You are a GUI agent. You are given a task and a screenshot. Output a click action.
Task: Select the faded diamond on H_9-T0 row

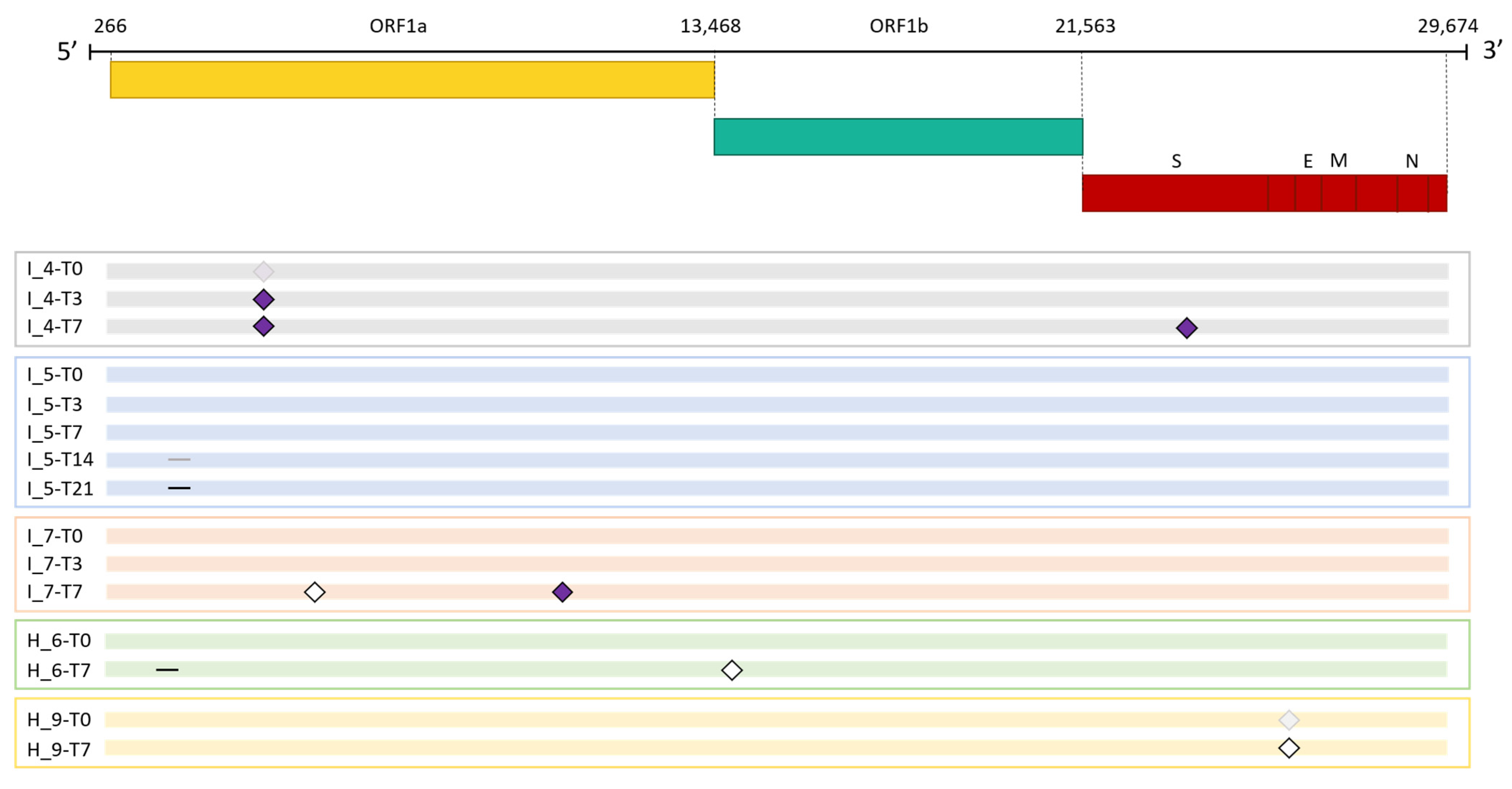pos(1289,720)
